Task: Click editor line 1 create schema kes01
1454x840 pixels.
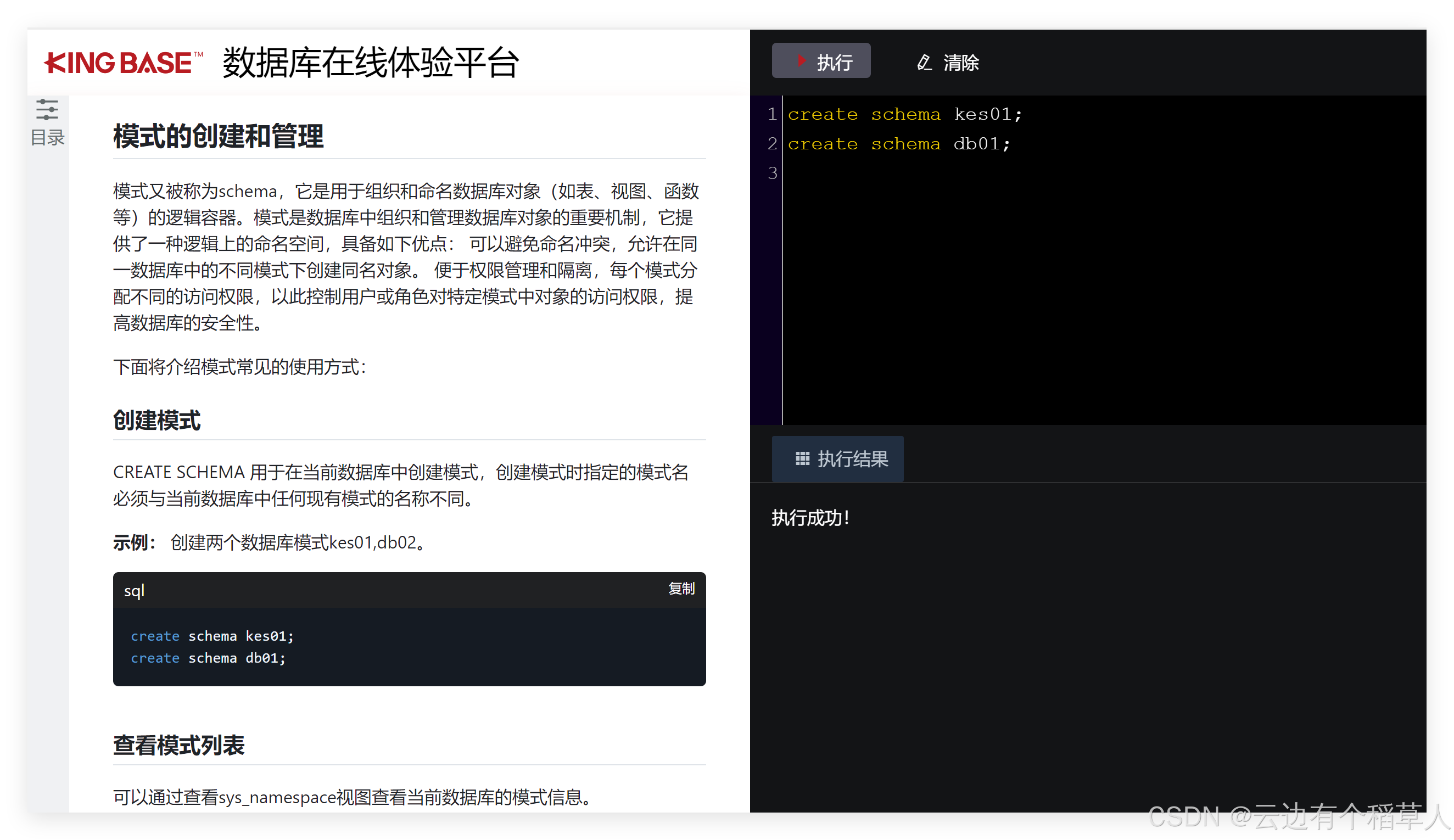Action: (x=904, y=114)
